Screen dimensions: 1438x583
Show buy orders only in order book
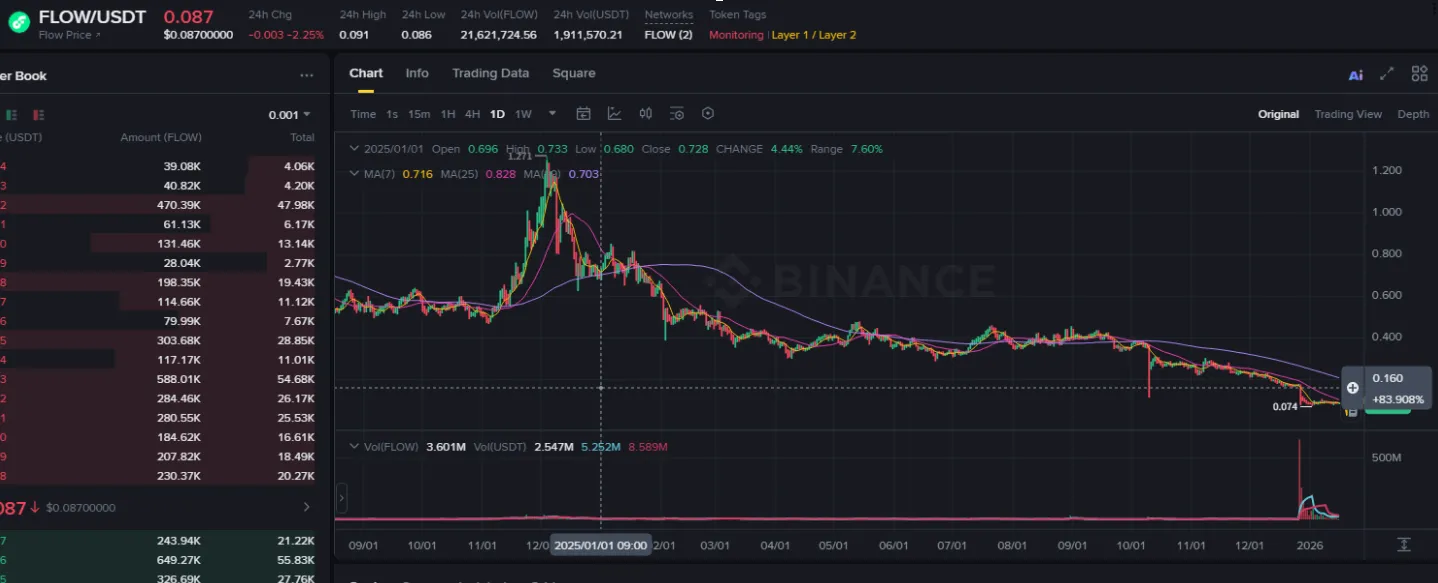coord(14,115)
